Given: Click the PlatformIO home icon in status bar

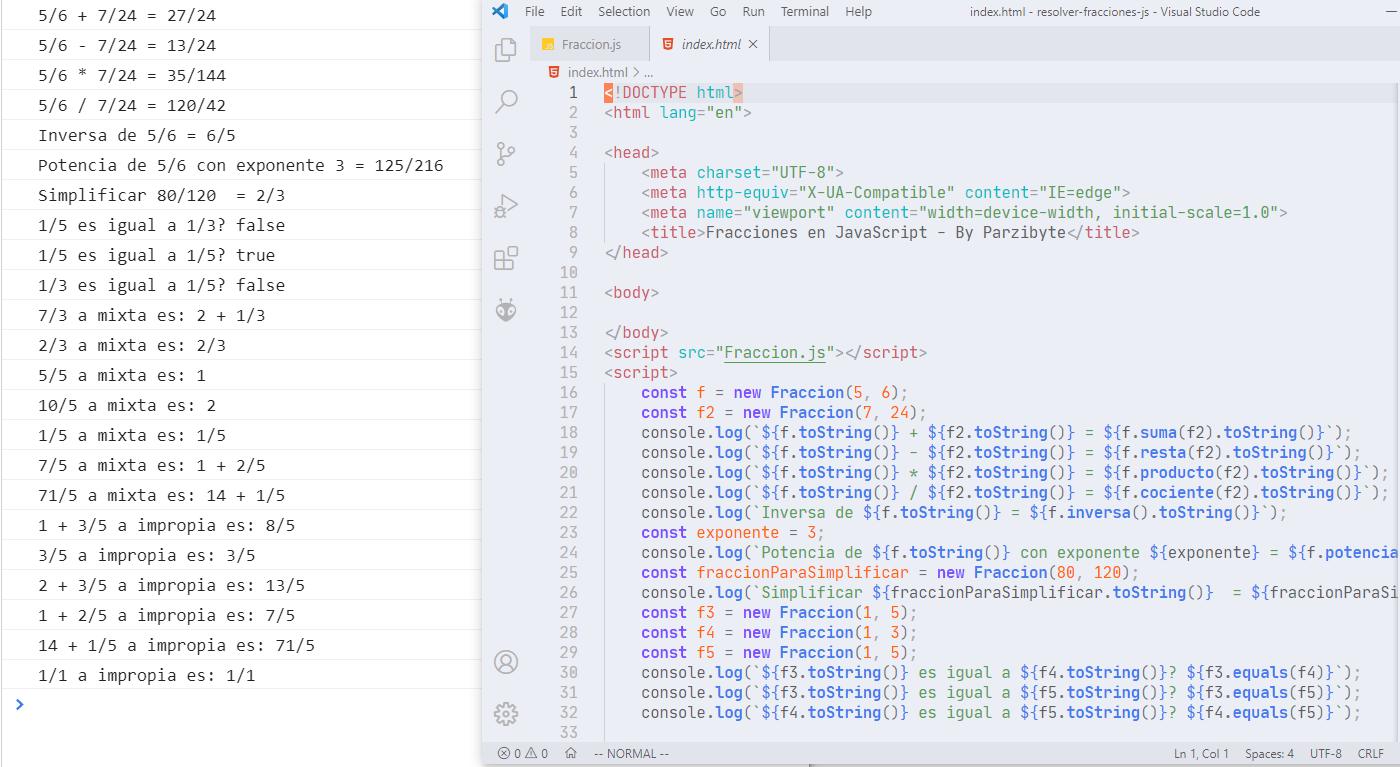Looking at the screenshot, I should (571, 754).
